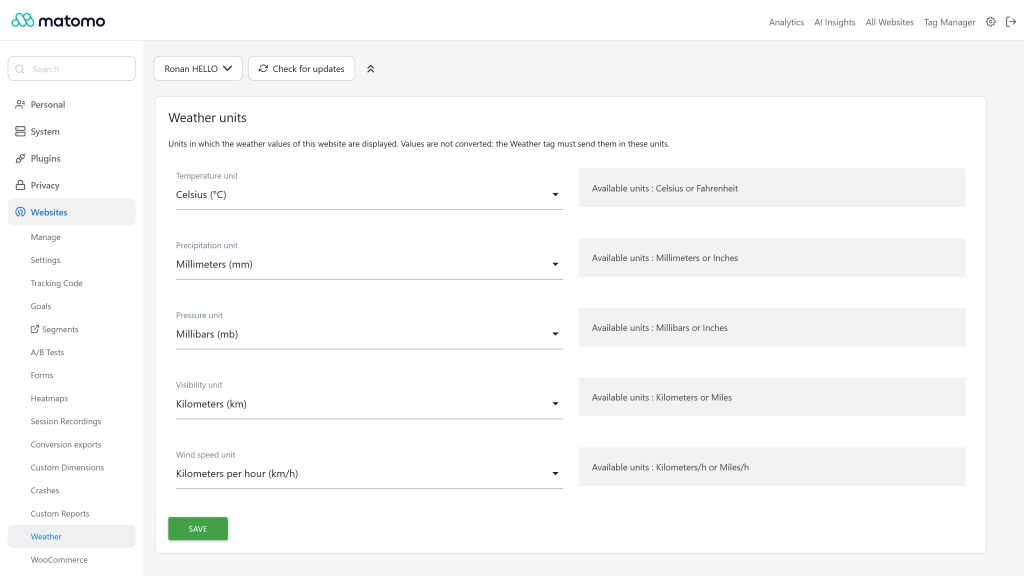Open the Ronan HELLO website selector
The width and height of the screenshot is (1024, 576).
point(198,69)
